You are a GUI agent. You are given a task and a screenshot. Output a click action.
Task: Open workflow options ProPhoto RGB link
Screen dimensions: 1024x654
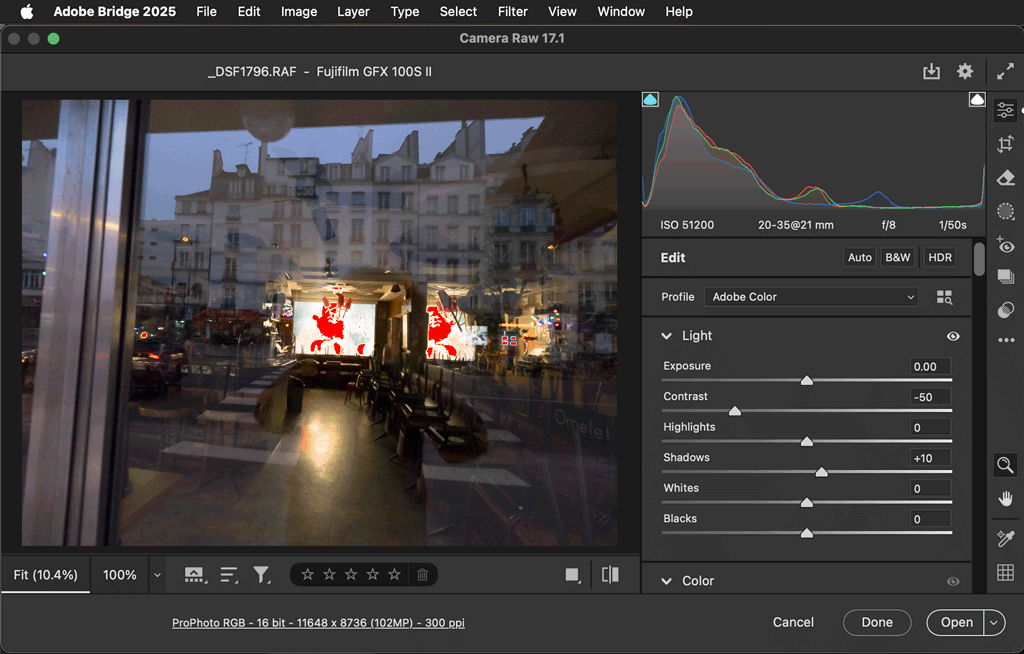318,623
